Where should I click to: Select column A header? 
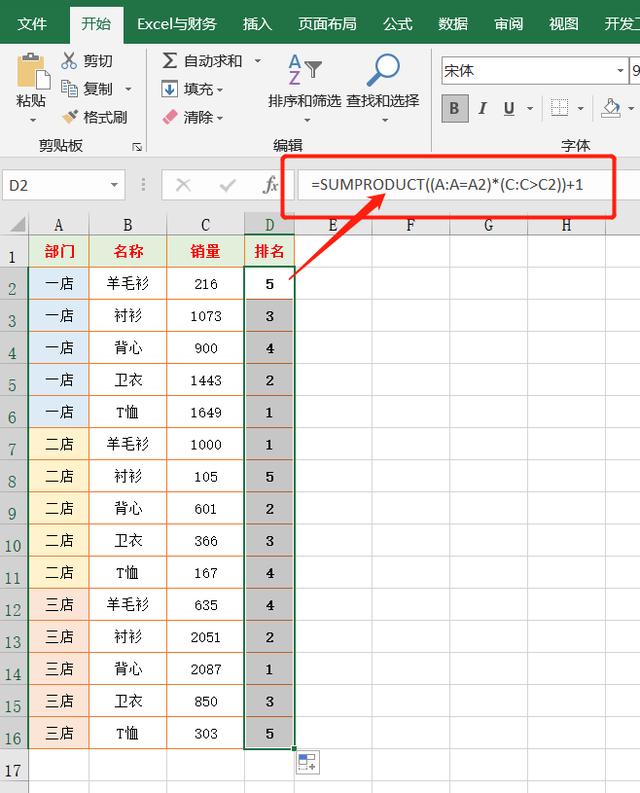(x=59, y=225)
